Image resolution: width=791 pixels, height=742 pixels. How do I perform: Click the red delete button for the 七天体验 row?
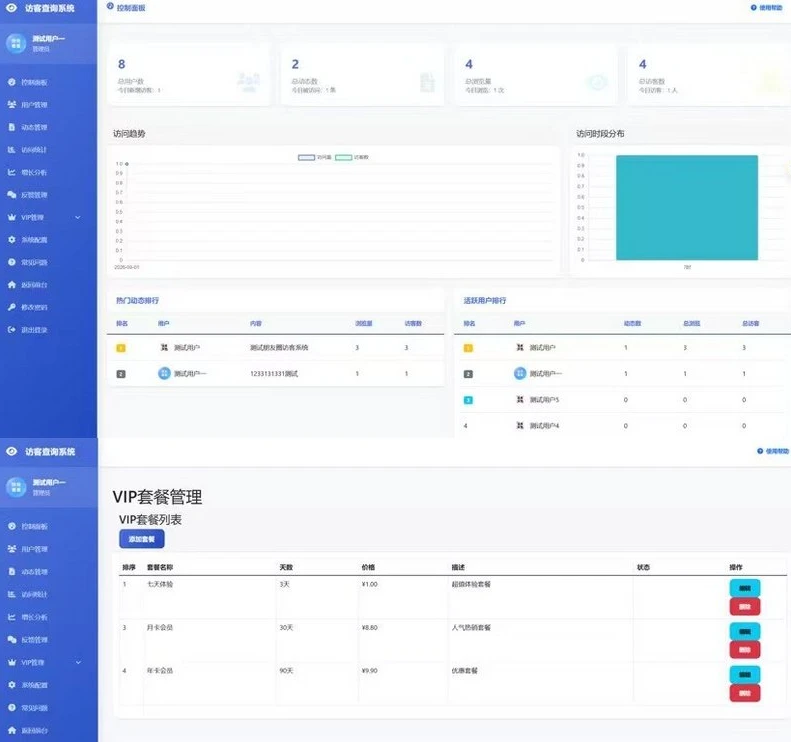pyautogui.click(x=745, y=607)
